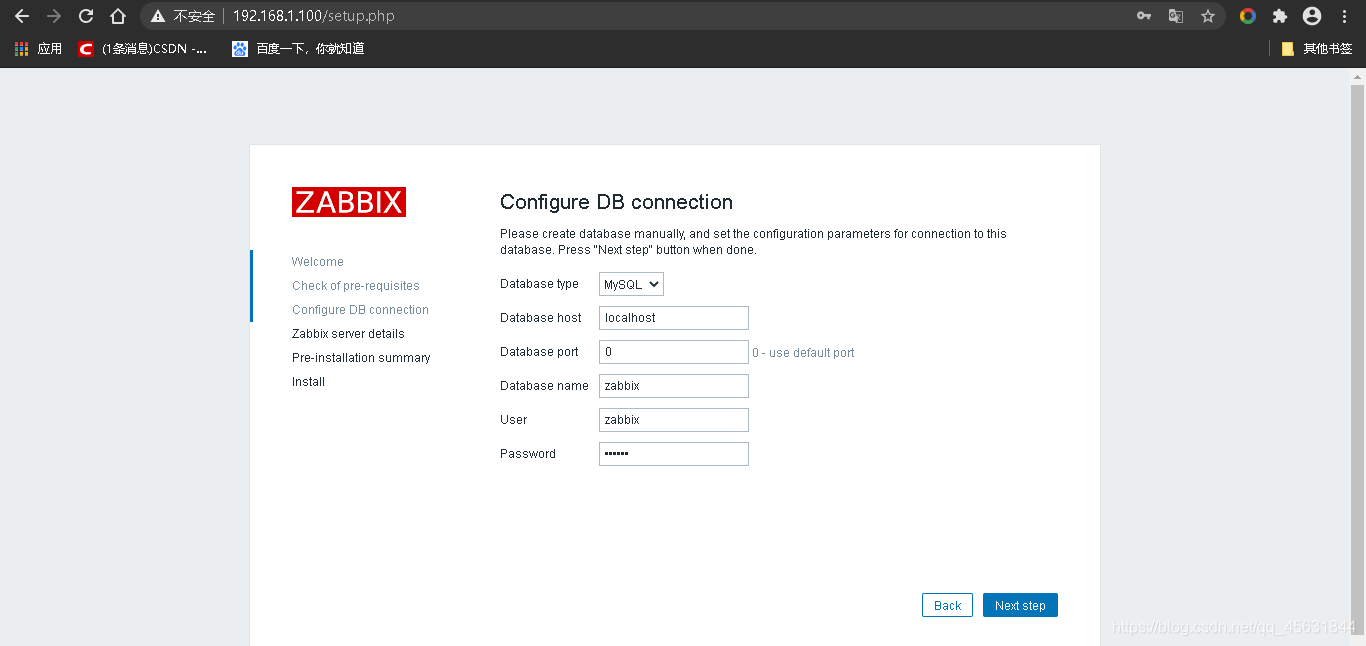
Task: Reload the page with the refresh icon
Action: (86, 16)
